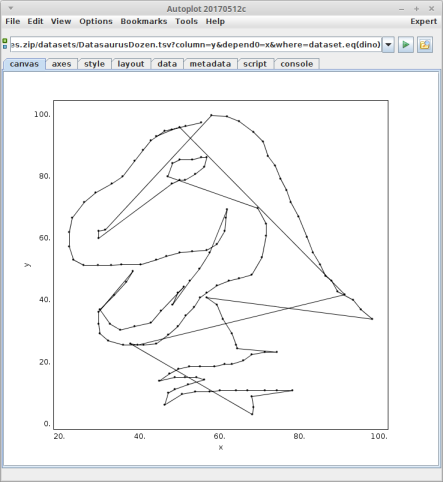Click the DatasaurusDozen.tsv address field
Viewport: 443px width, 482px height.
pos(196,44)
